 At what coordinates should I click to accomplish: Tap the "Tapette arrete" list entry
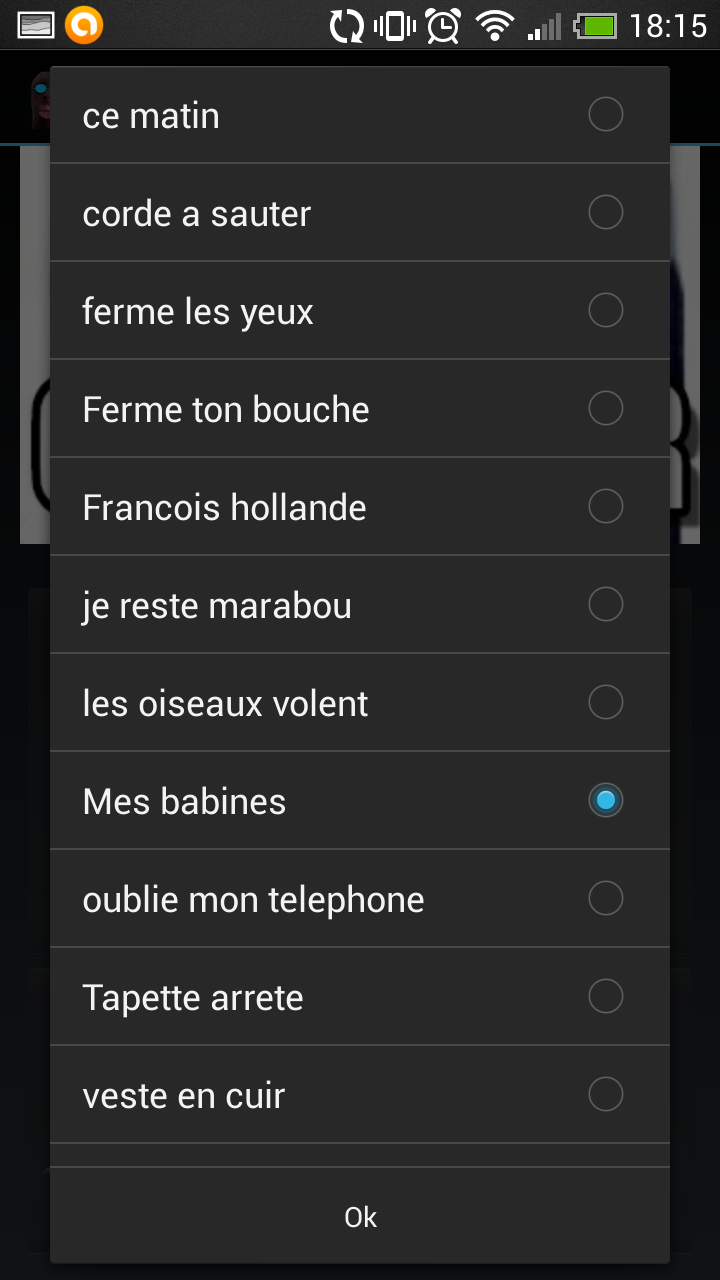(605, 997)
